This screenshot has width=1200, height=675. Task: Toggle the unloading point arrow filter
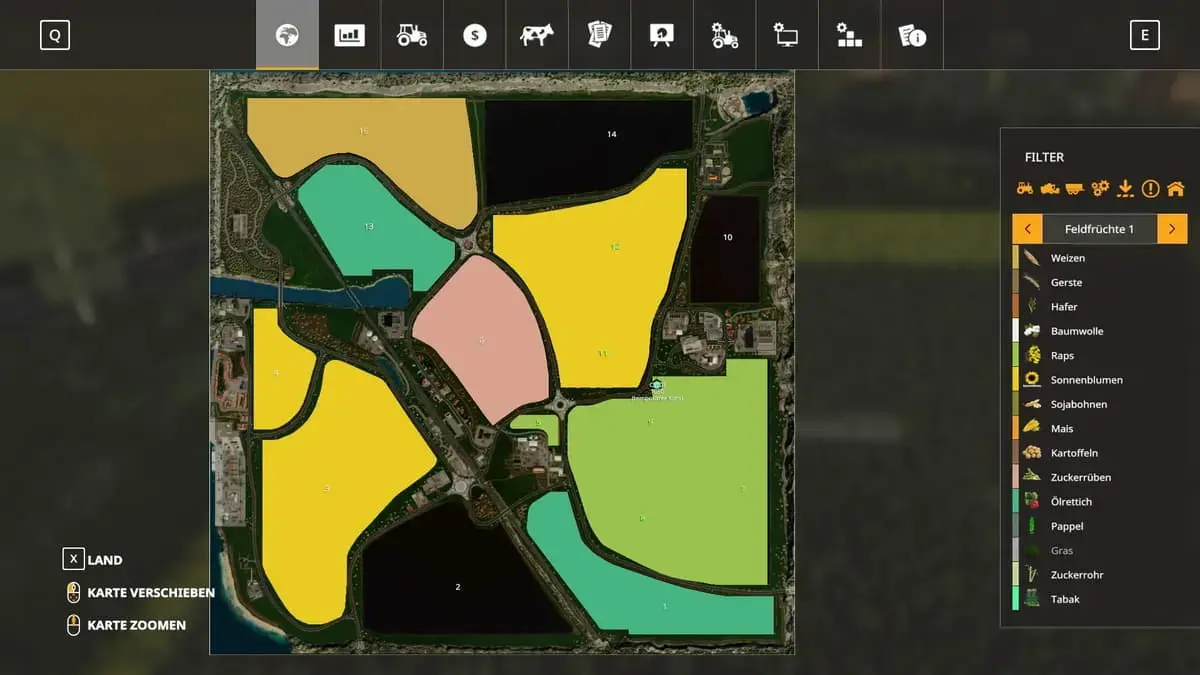pyautogui.click(x=1125, y=187)
